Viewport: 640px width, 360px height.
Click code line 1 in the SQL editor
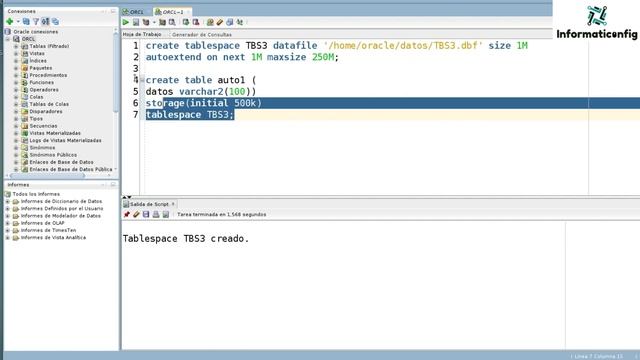coord(336,46)
